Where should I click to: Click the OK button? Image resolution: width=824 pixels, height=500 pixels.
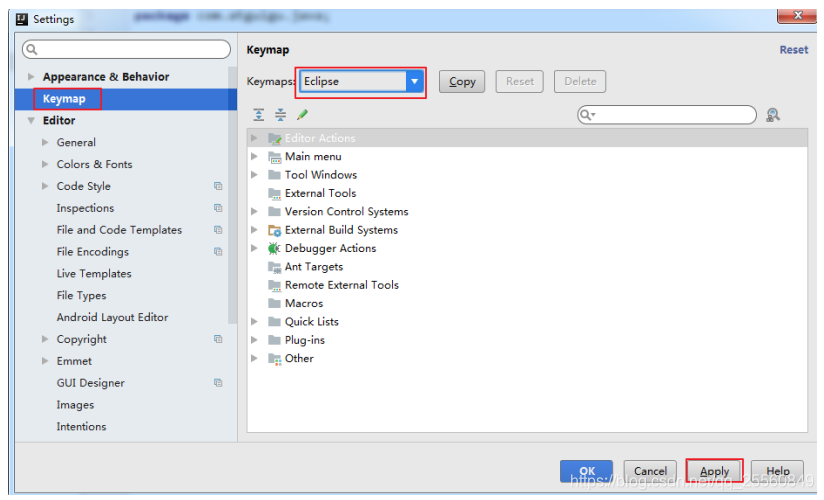coord(586,471)
